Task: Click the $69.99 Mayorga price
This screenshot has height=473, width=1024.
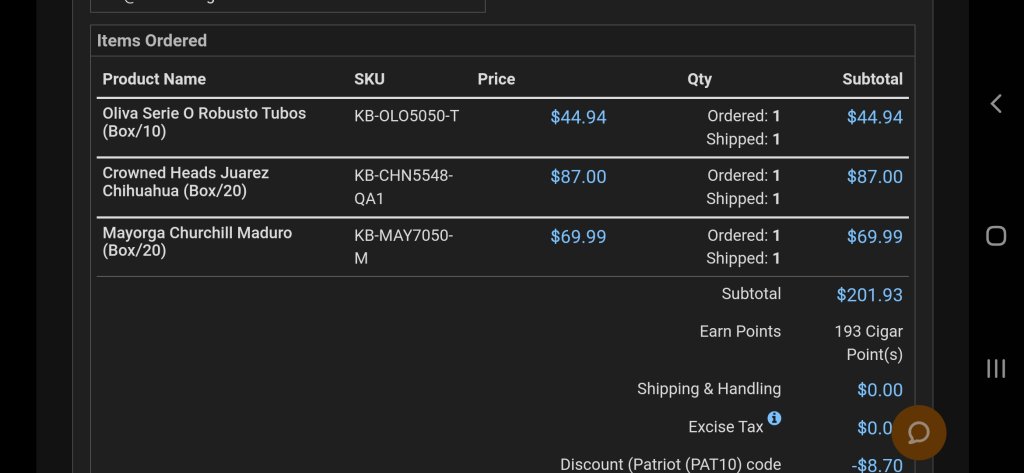Action: click(x=578, y=237)
